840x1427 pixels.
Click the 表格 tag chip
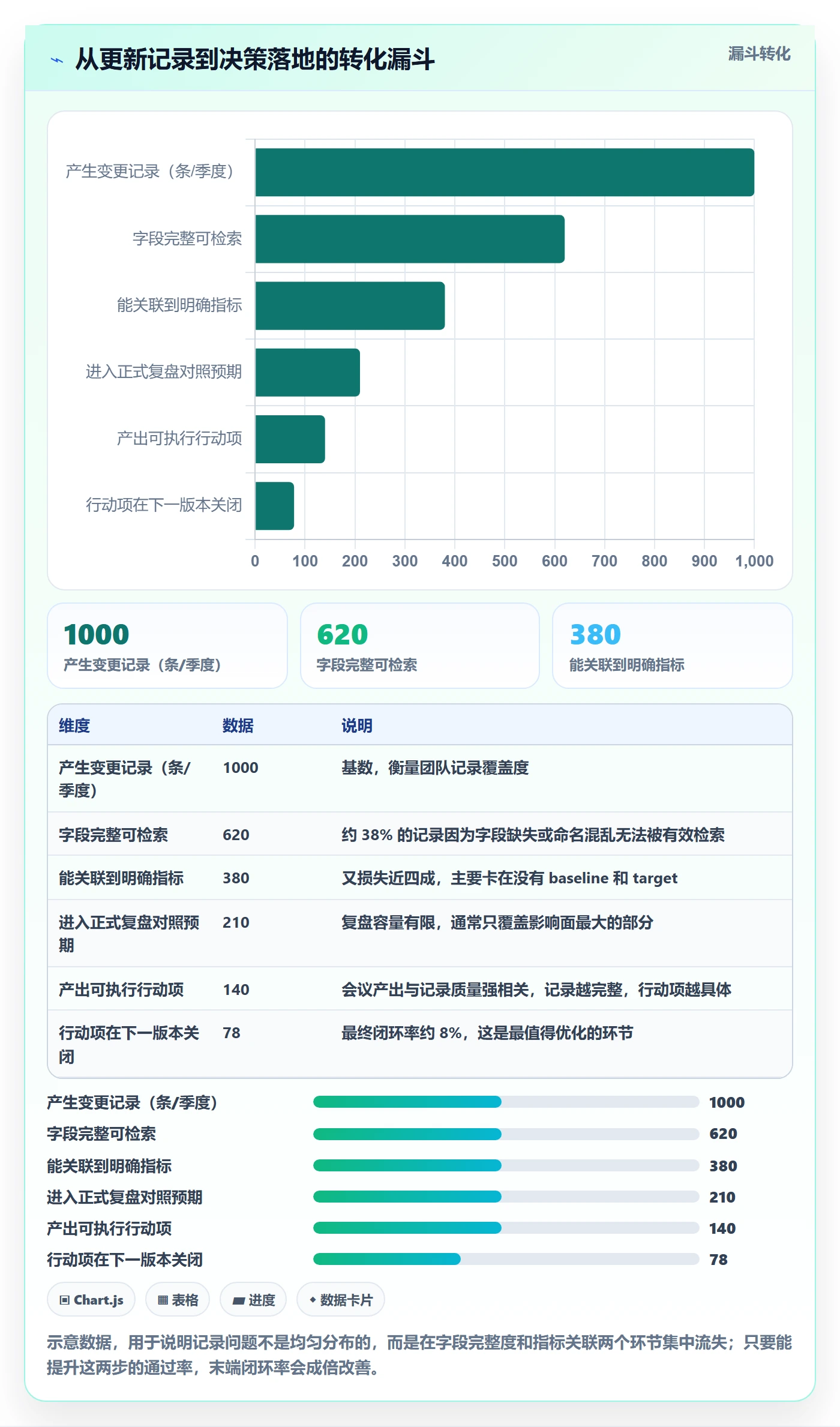point(178,1300)
